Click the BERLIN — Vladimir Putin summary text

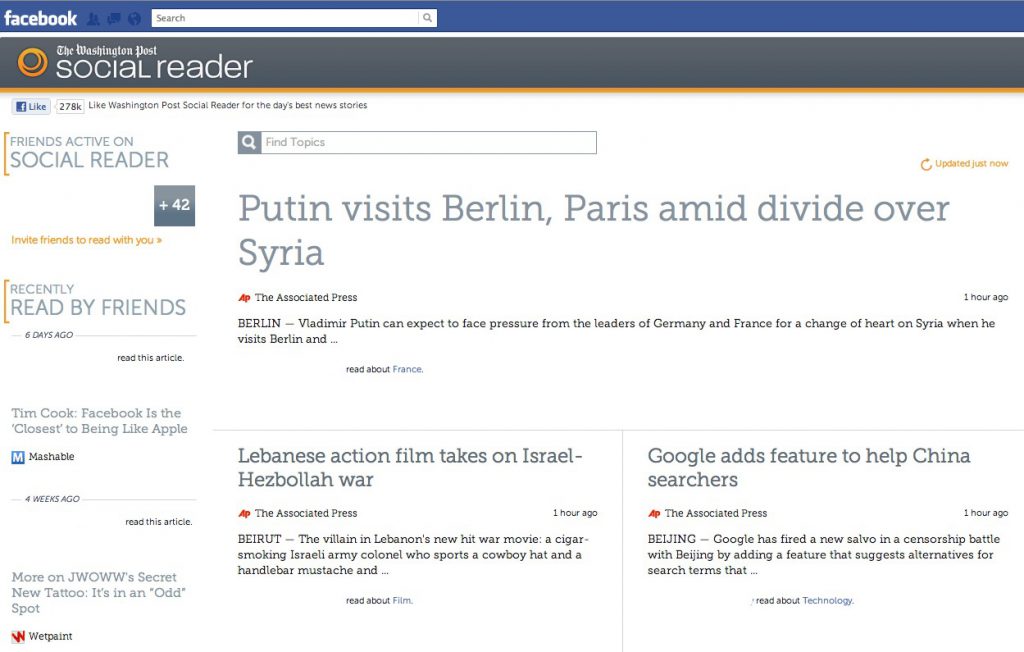point(616,331)
